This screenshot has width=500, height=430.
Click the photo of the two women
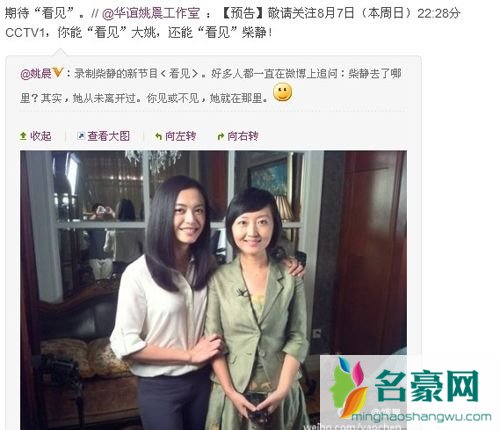213,290
